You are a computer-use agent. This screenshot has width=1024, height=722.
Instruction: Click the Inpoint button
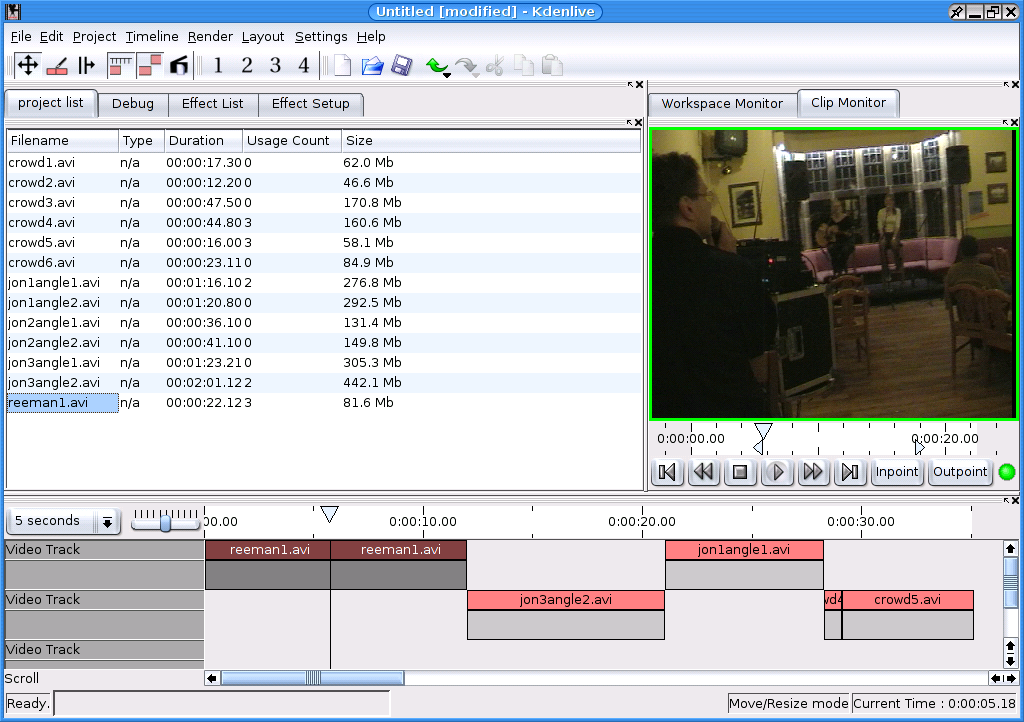(x=896, y=472)
